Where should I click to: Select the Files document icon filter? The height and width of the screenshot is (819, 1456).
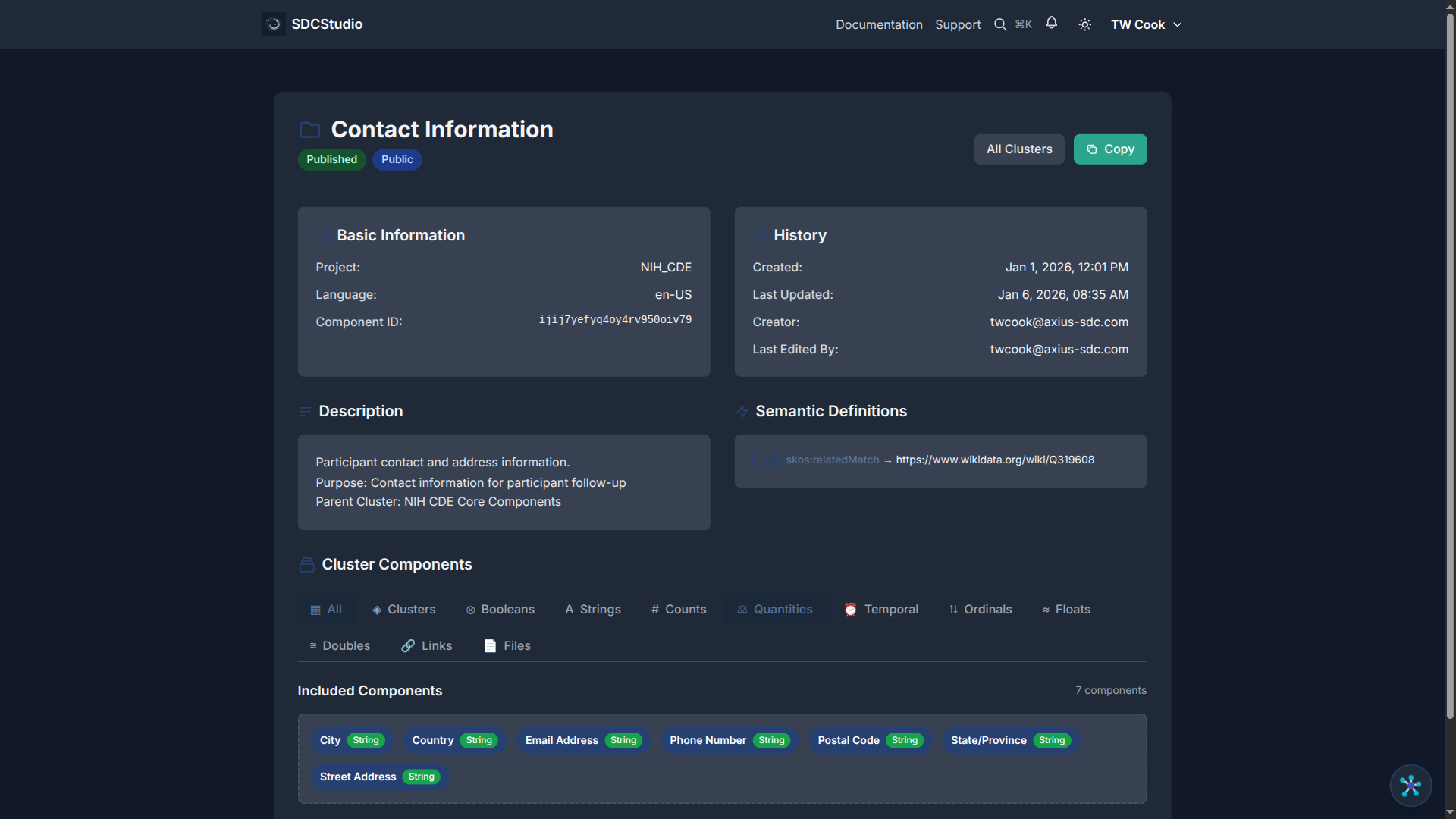(489, 645)
